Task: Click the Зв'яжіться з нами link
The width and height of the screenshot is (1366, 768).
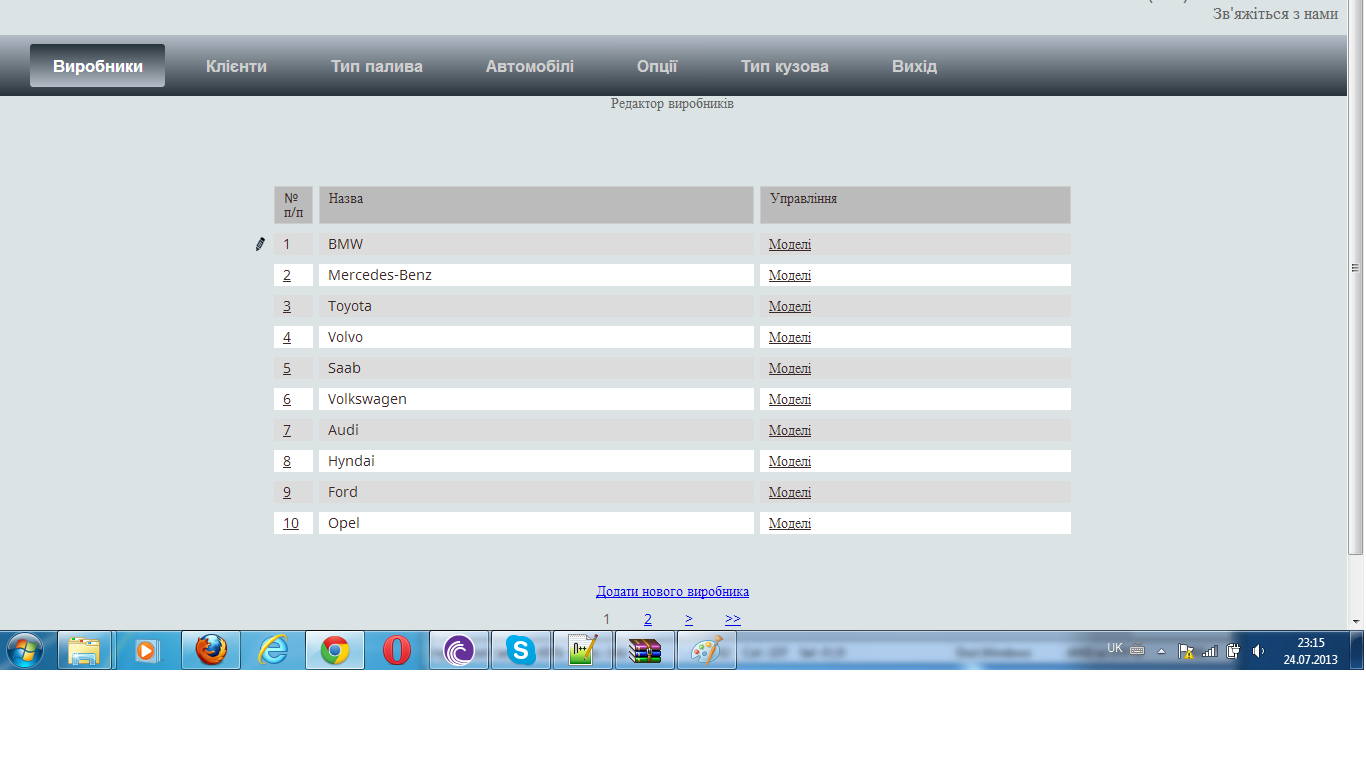Action: (1275, 14)
